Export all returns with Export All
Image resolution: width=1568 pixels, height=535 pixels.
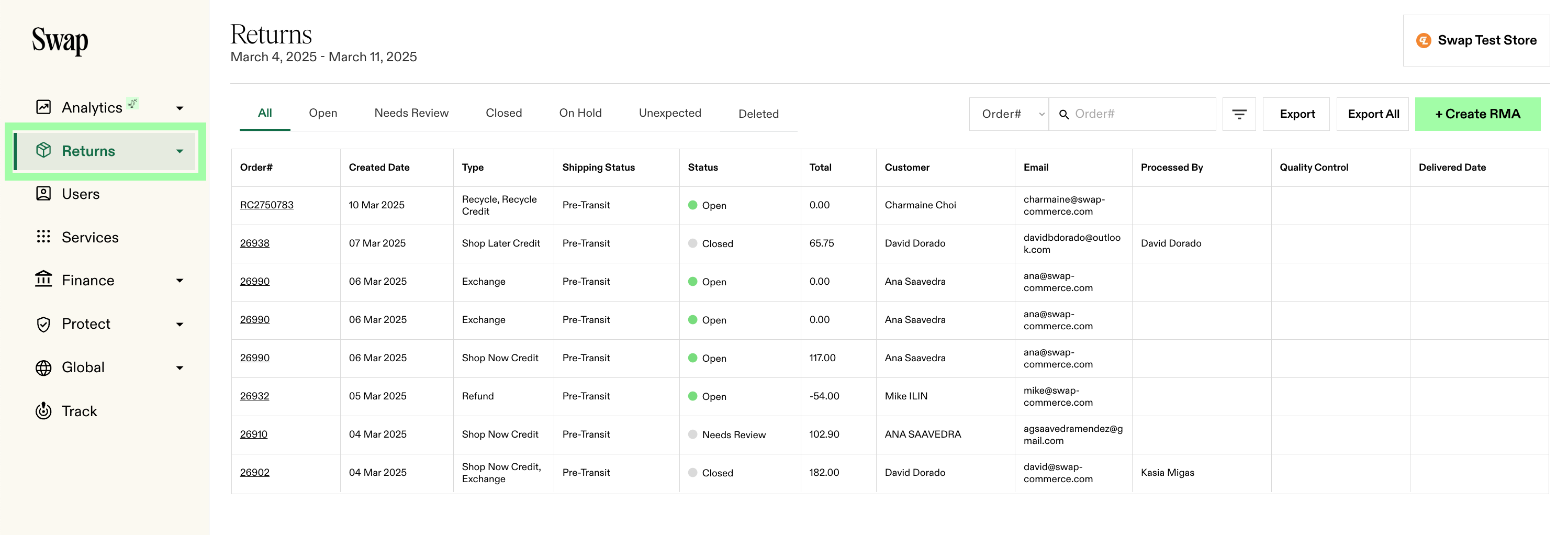(x=1373, y=114)
